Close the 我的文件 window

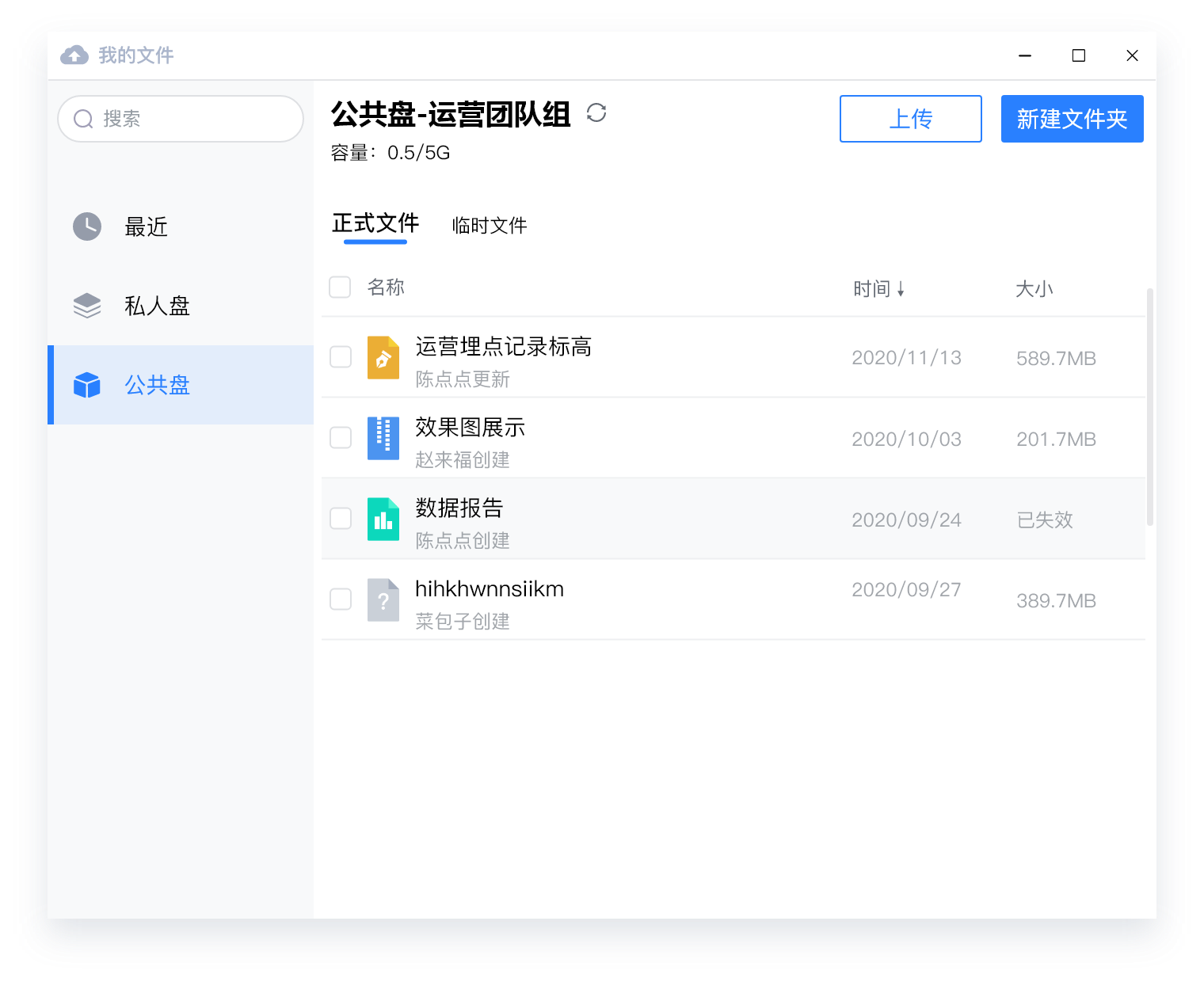(1133, 55)
